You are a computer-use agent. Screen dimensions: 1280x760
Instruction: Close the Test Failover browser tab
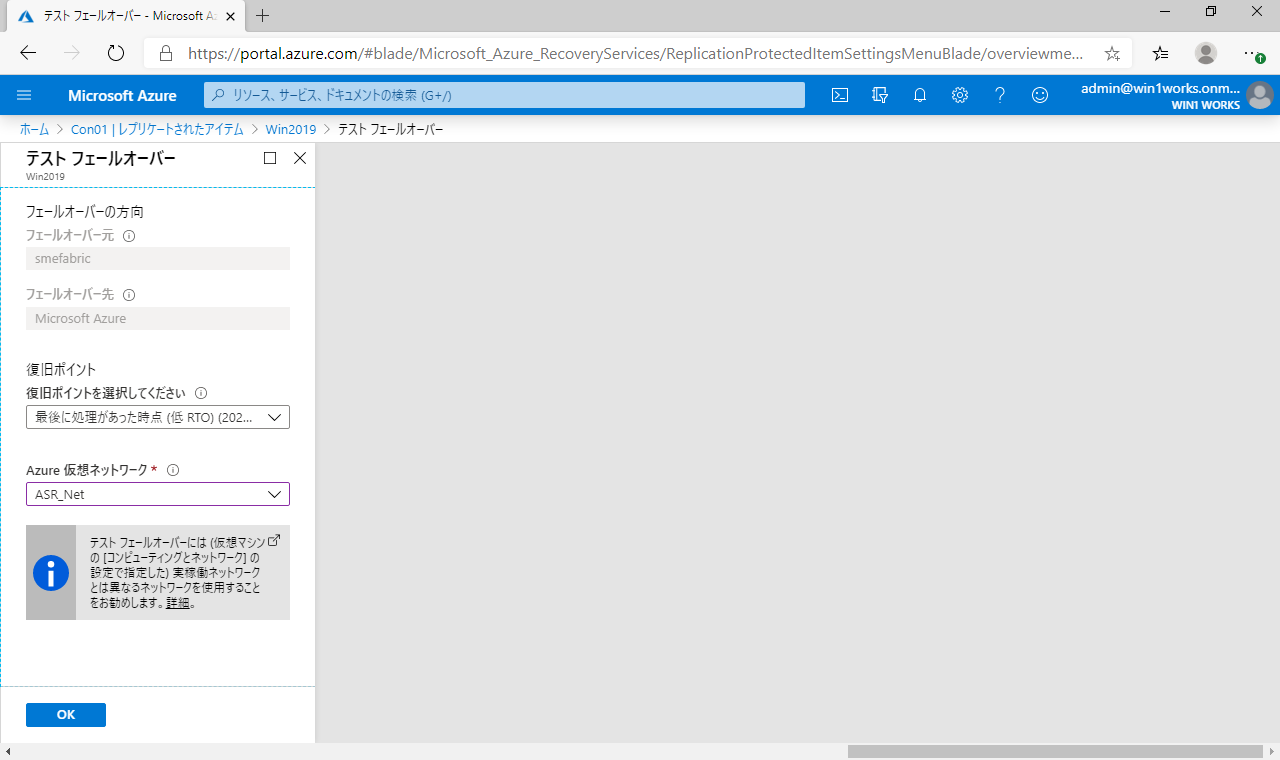(231, 16)
